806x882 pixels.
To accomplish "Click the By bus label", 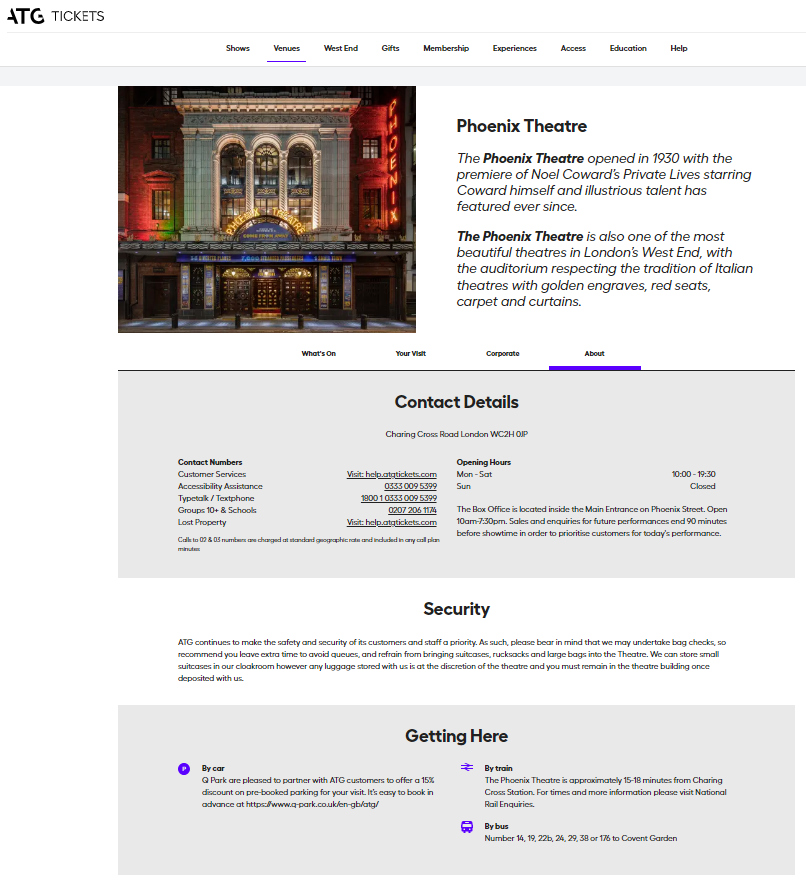I will [496, 826].
